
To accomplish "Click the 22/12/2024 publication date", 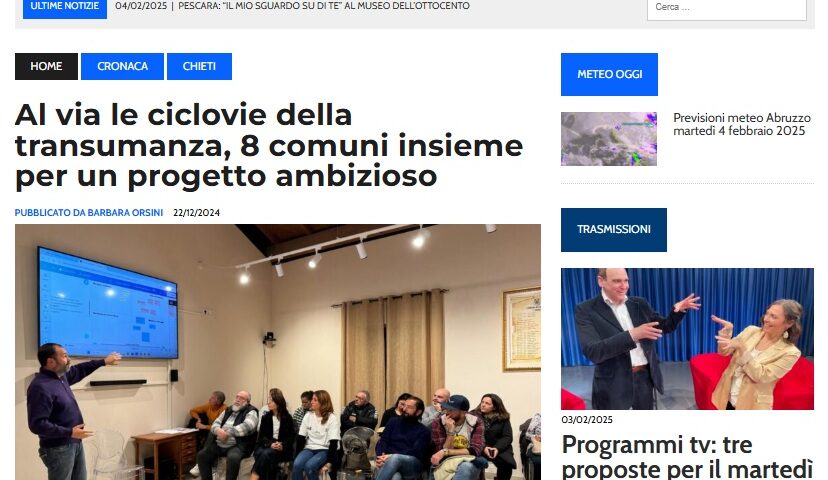I will (196, 213).
